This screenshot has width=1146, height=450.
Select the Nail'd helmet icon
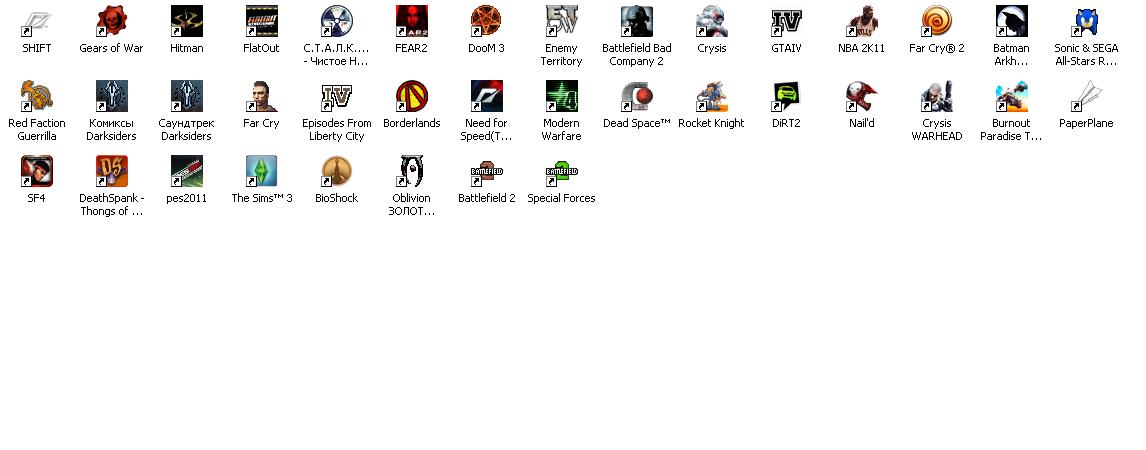[862, 96]
